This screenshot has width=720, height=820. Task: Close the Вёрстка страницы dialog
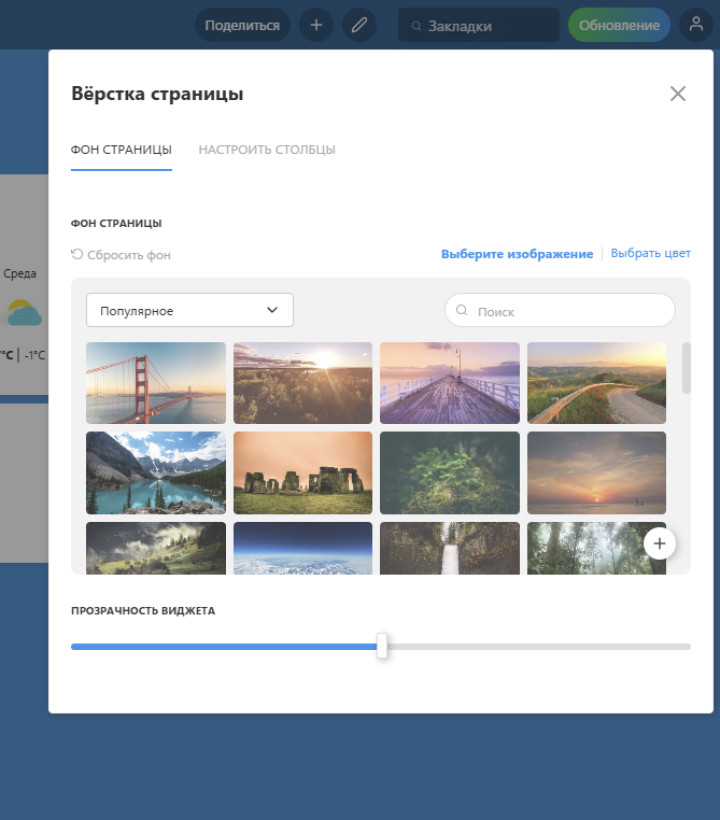pos(677,94)
